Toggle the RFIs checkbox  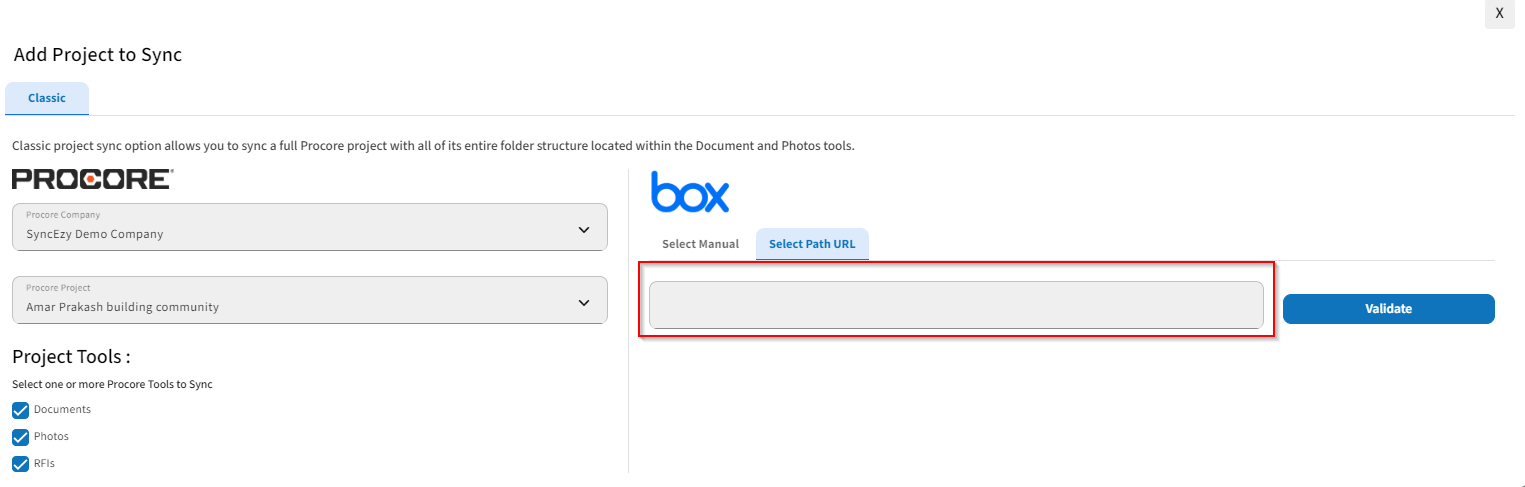20,464
